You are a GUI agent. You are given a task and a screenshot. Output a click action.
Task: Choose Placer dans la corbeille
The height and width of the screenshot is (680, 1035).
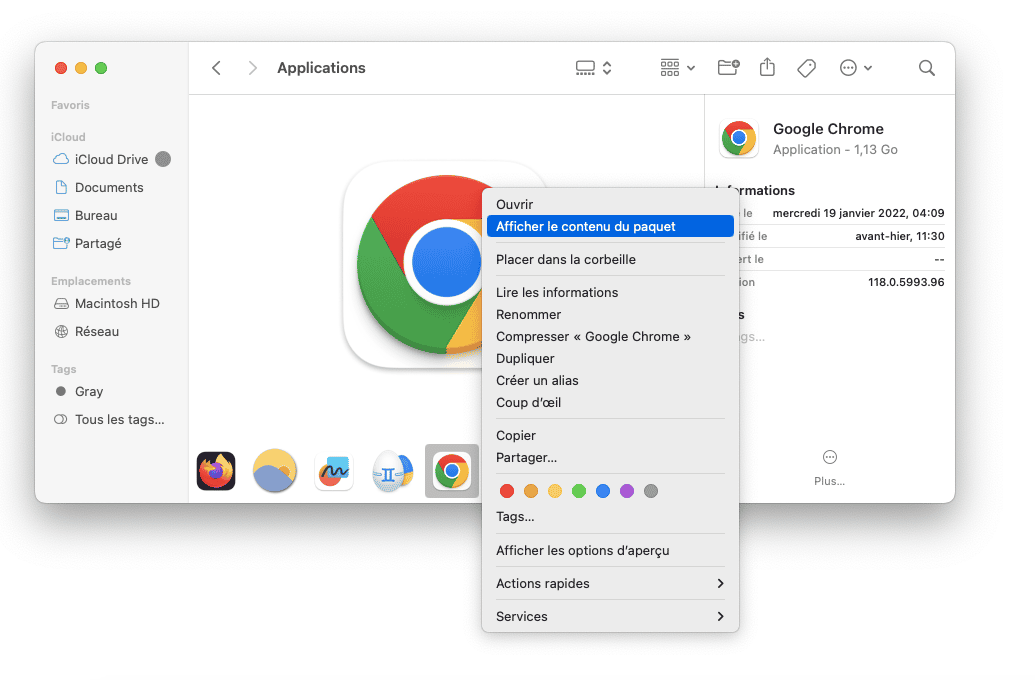tap(611, 259)
